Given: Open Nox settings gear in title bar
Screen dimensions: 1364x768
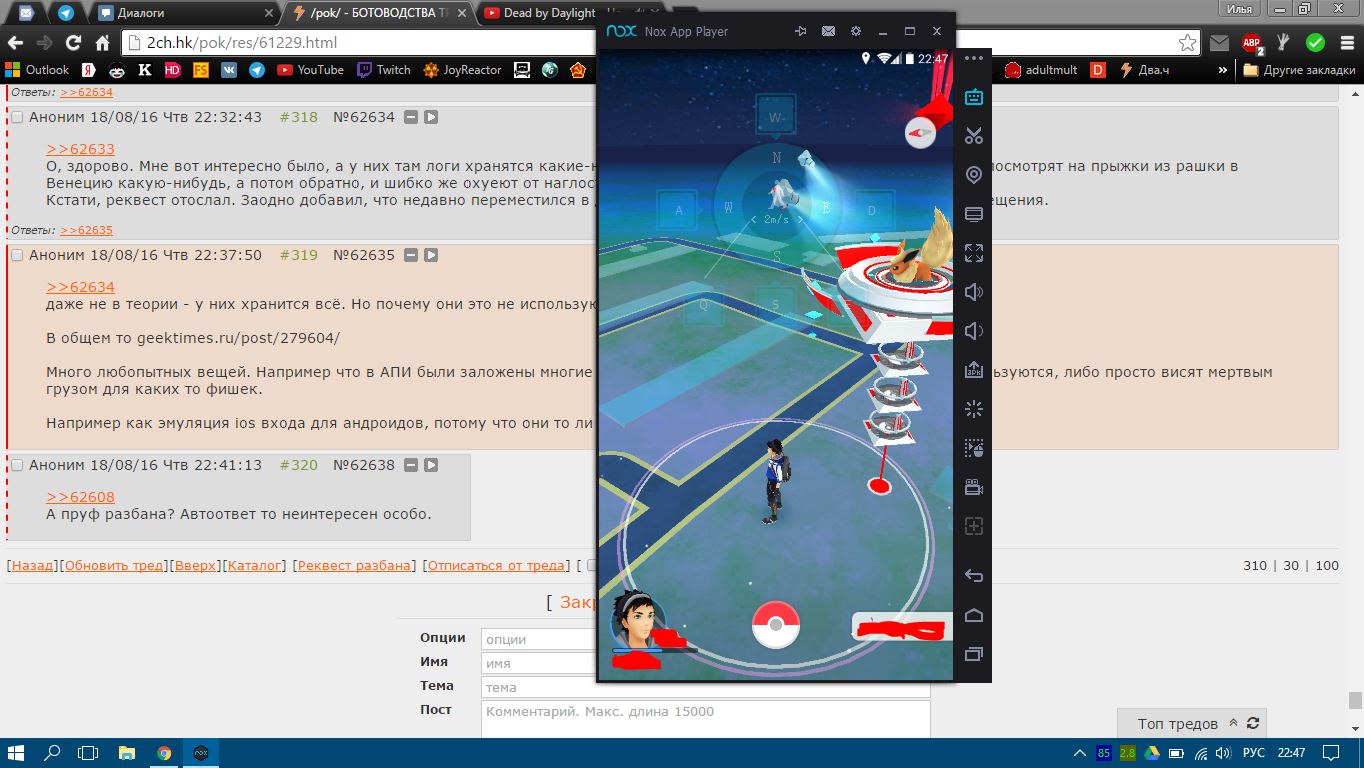Looking at the screenshot, I should coord(856,31).
